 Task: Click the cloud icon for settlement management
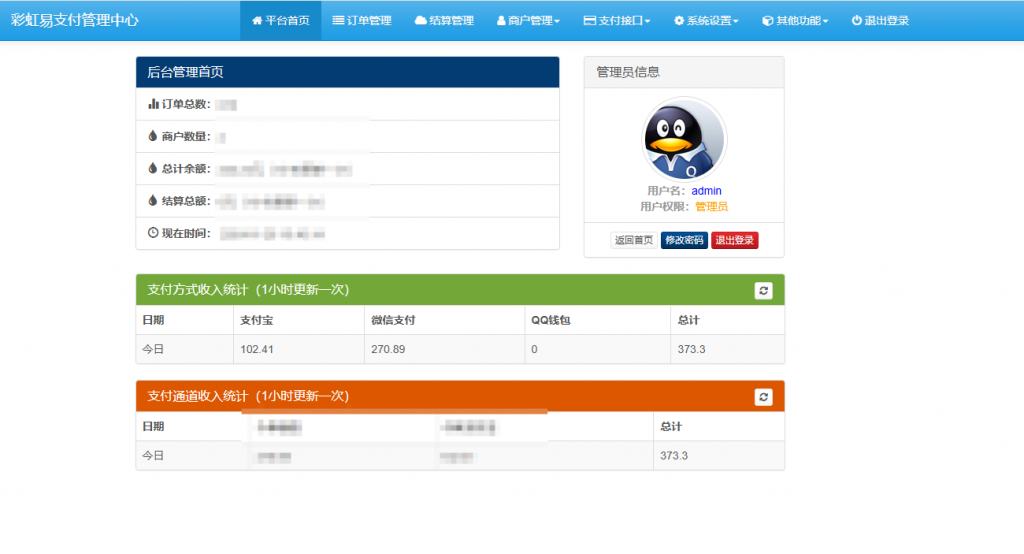[x=420, y=20]
